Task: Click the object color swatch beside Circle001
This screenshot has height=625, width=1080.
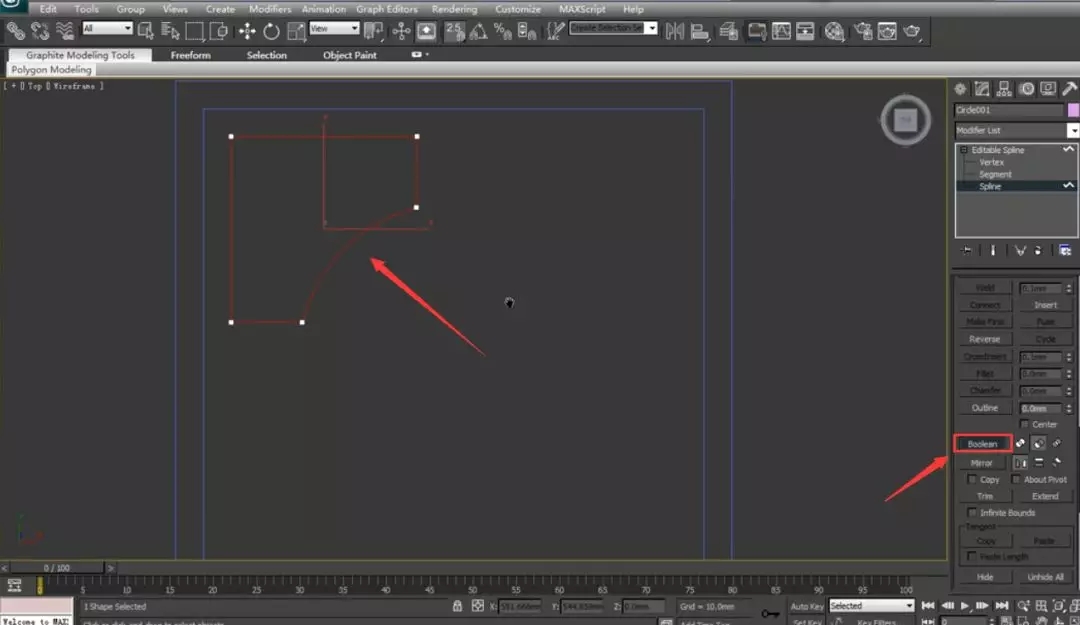Action: tap(1073, 110)
